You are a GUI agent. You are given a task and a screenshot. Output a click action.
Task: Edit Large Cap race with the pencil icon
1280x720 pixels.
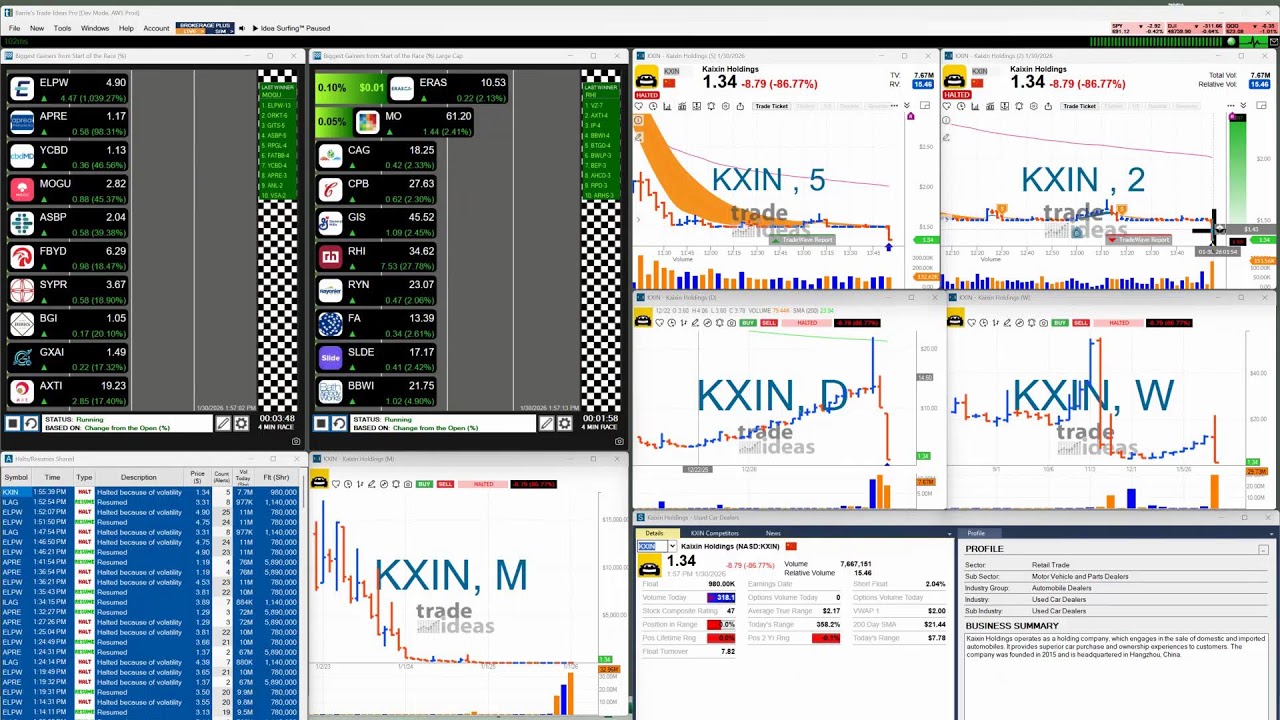coord(547,424)
